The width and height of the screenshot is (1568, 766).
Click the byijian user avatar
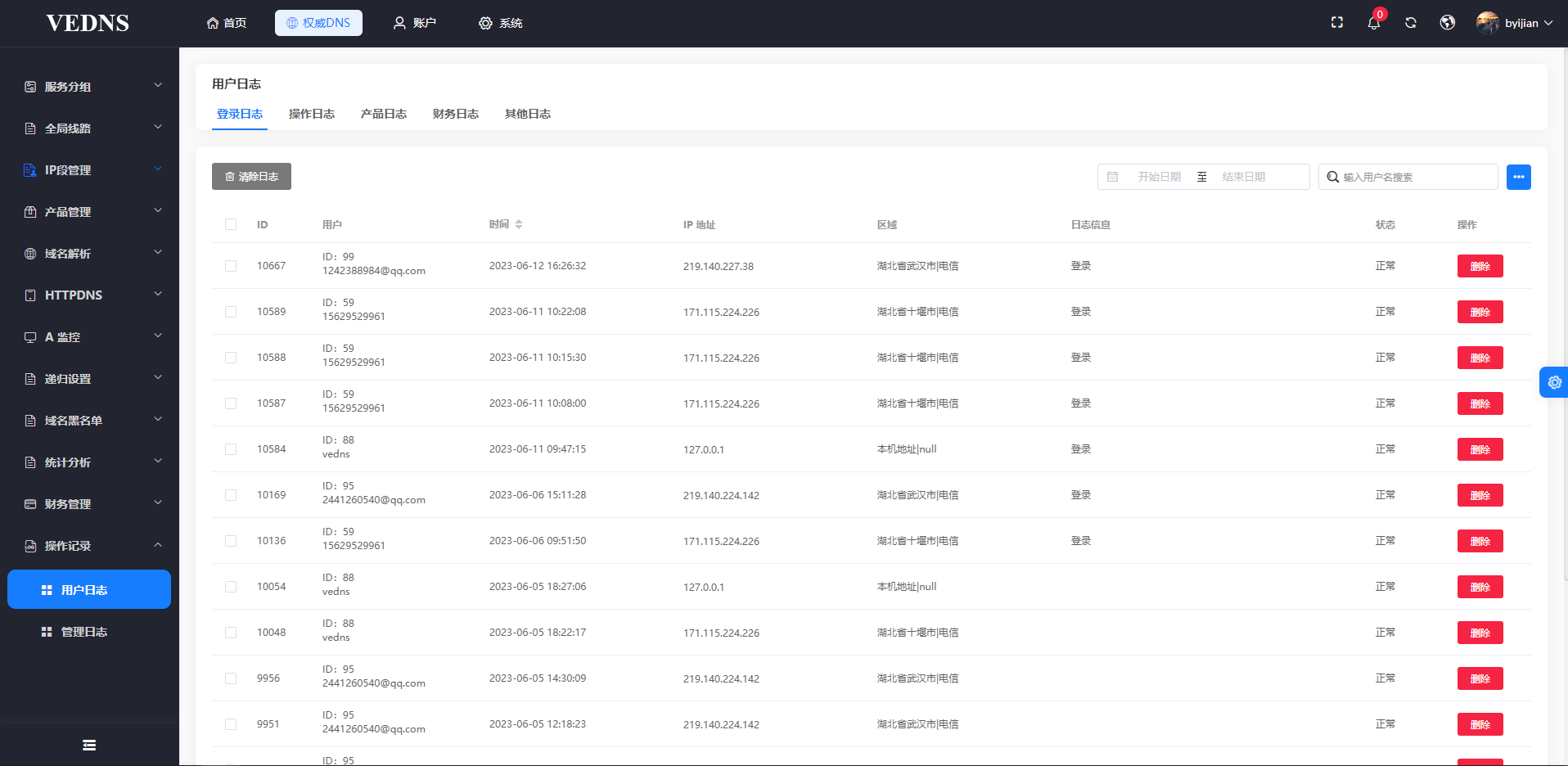1487,23
